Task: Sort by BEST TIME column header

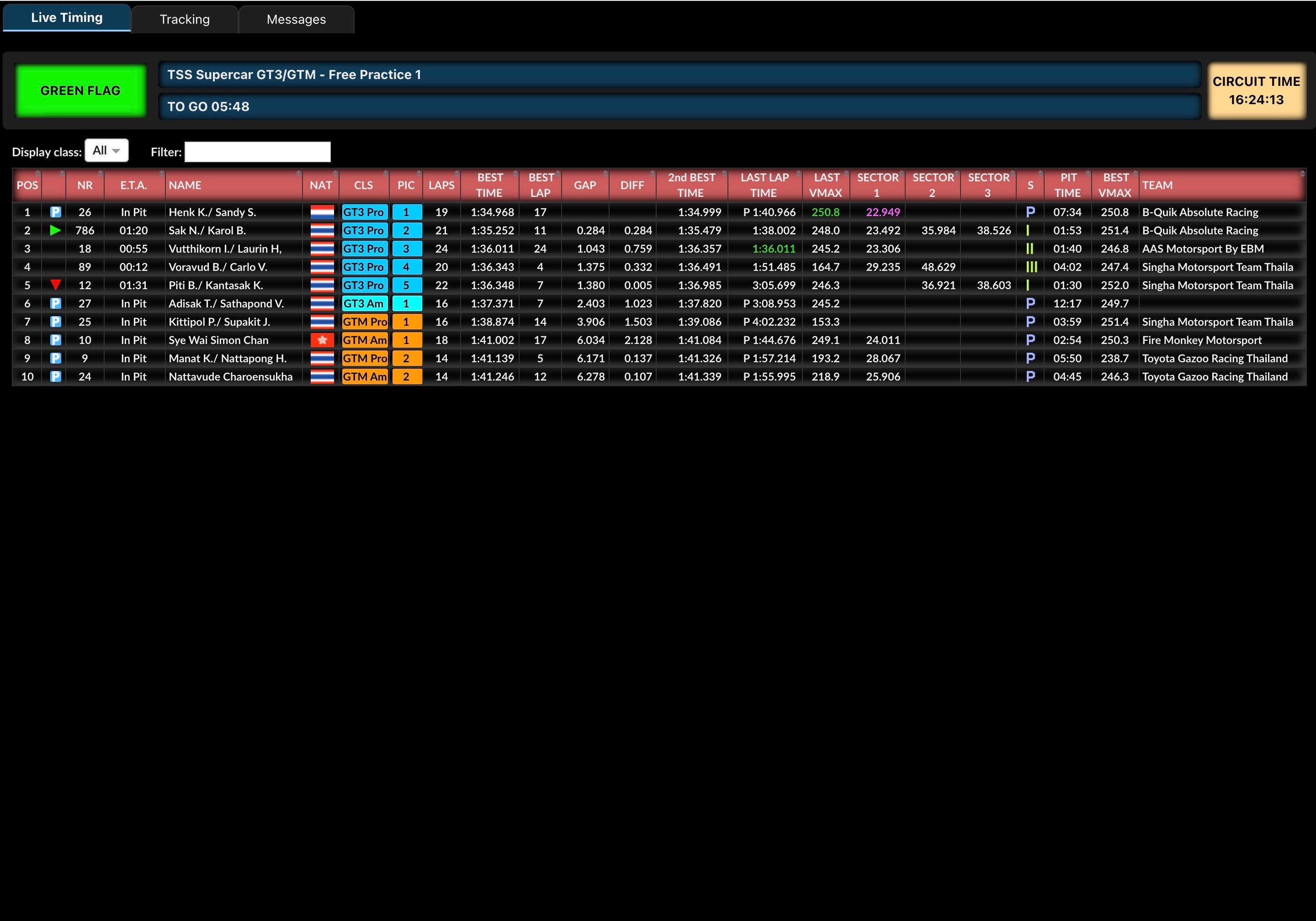Action: (490, 185)
